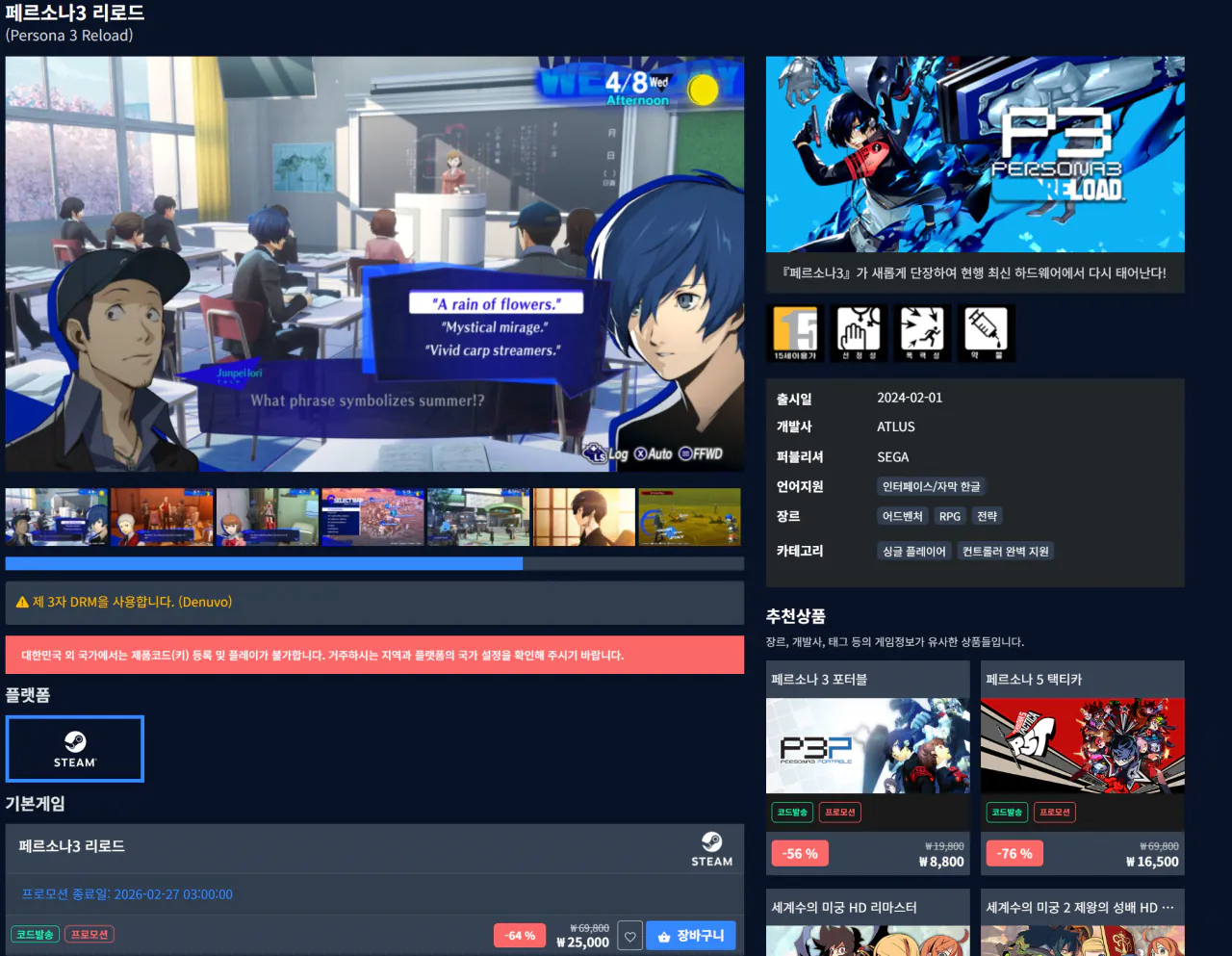Click the heart wishlist icon

coord(629,936)
